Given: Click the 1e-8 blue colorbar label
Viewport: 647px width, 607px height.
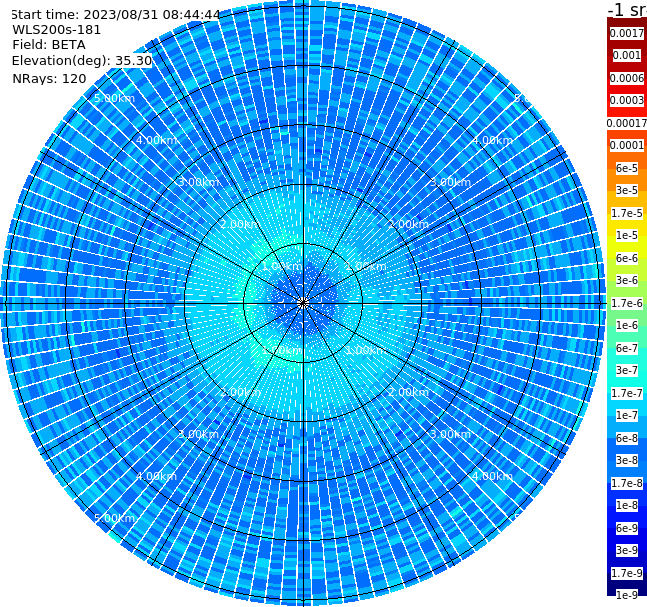Looking at the screenshot, I should point(627,505).
